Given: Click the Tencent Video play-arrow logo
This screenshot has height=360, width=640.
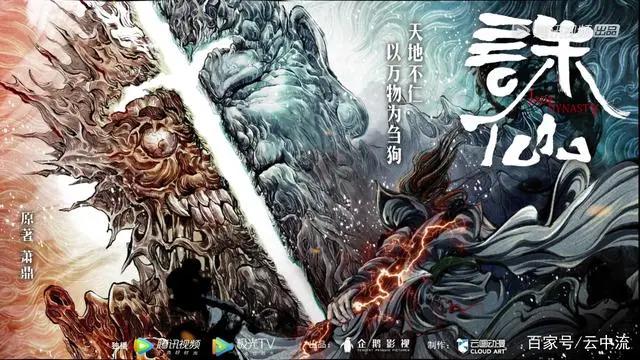Looking at the screenshot, I should [x=143, y=346].
